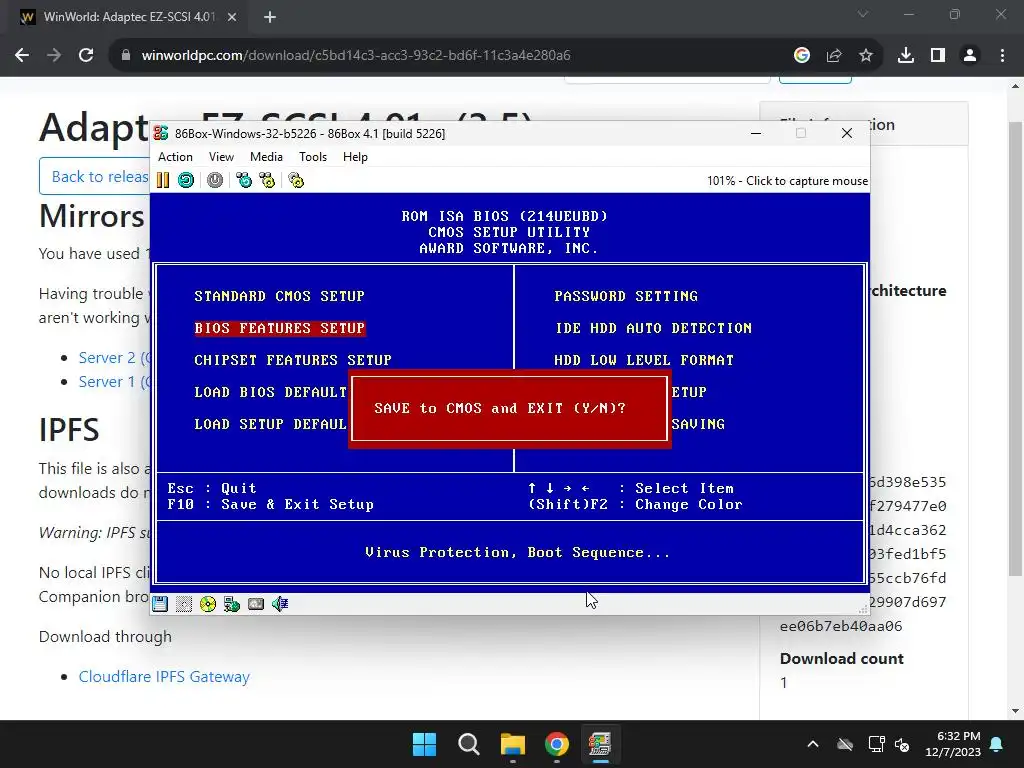1024x768 pixels.
Task: Select HDD LOW LEVEL FORMAT entry
Action: pyautogui.click(x=644, y=360)
